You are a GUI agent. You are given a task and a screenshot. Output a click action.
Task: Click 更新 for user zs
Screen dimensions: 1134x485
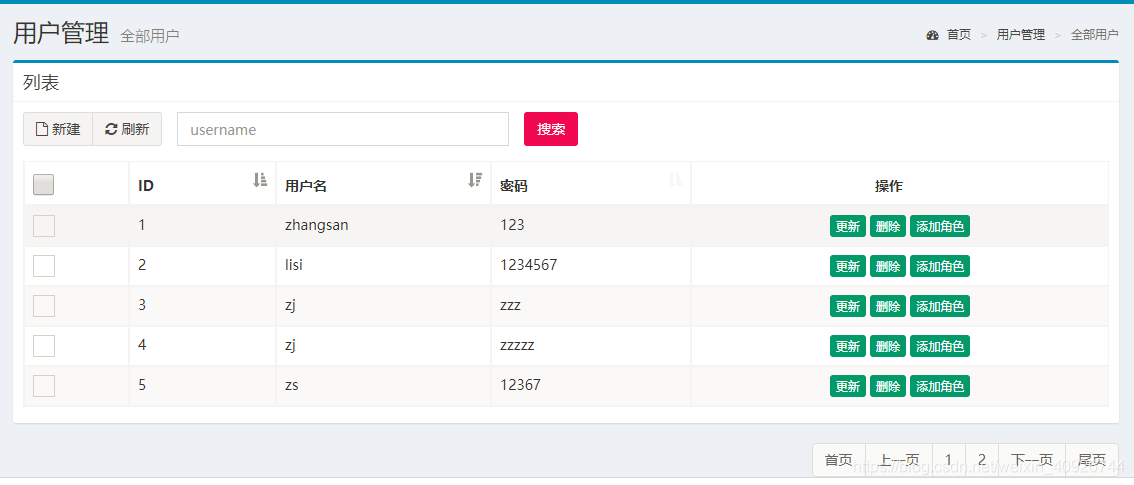click(x=848, y=386)
